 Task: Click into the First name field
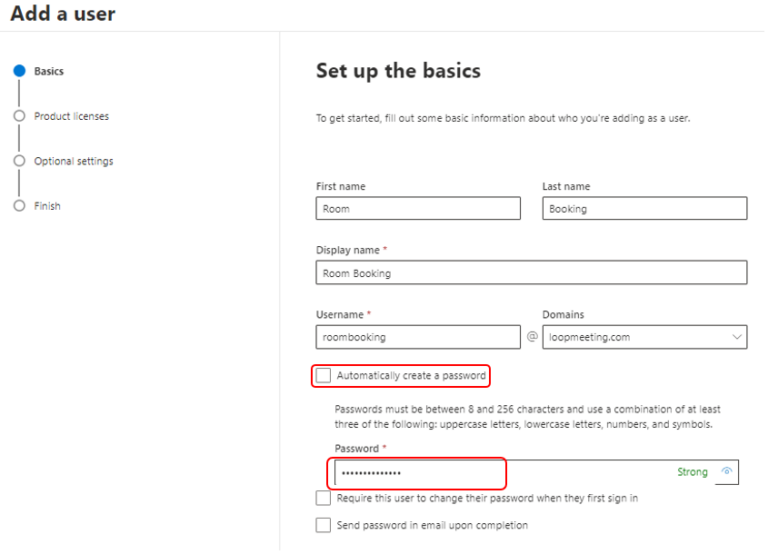418,208
